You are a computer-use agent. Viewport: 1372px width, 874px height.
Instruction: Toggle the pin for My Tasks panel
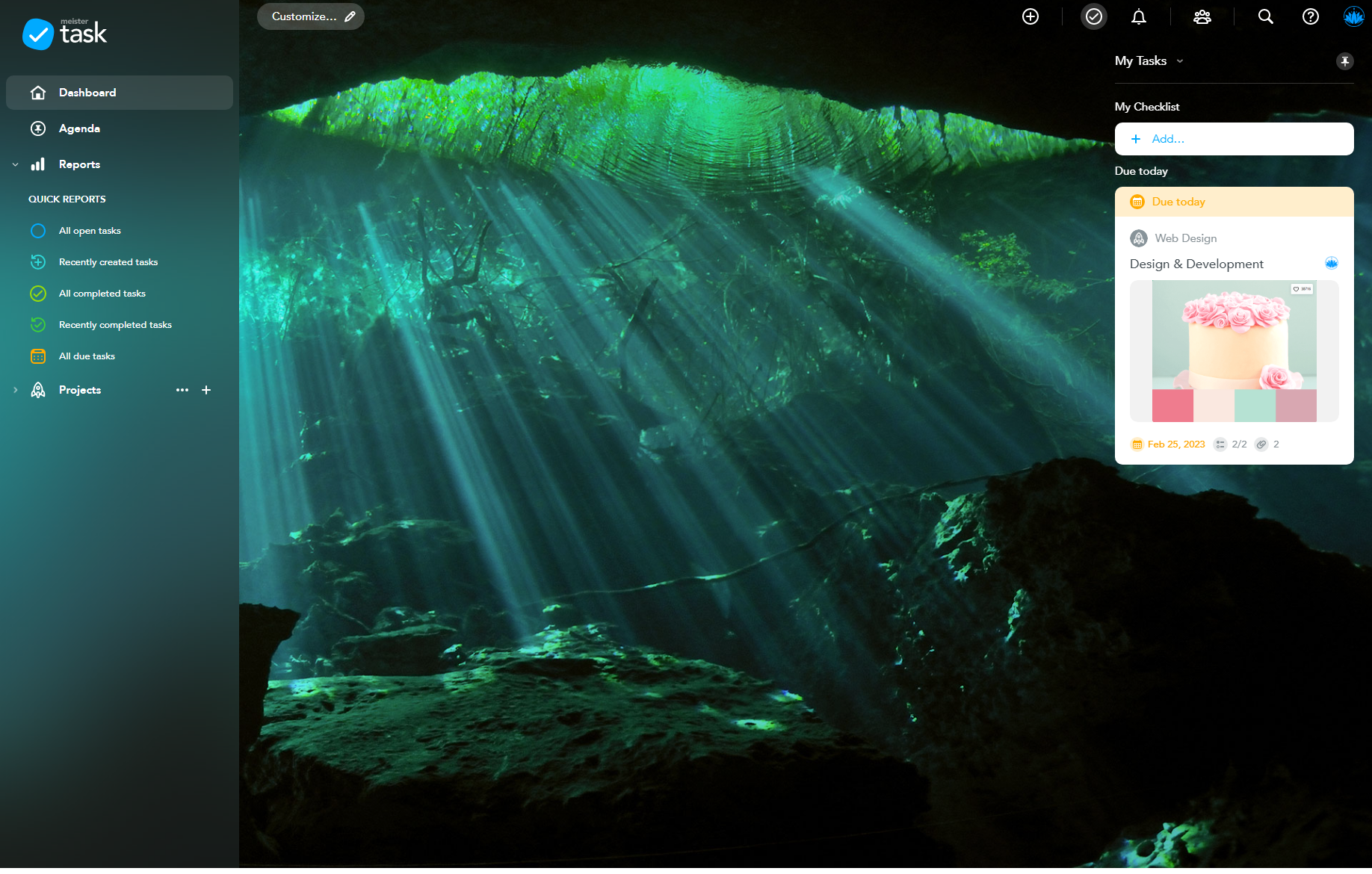(1344, 61)
